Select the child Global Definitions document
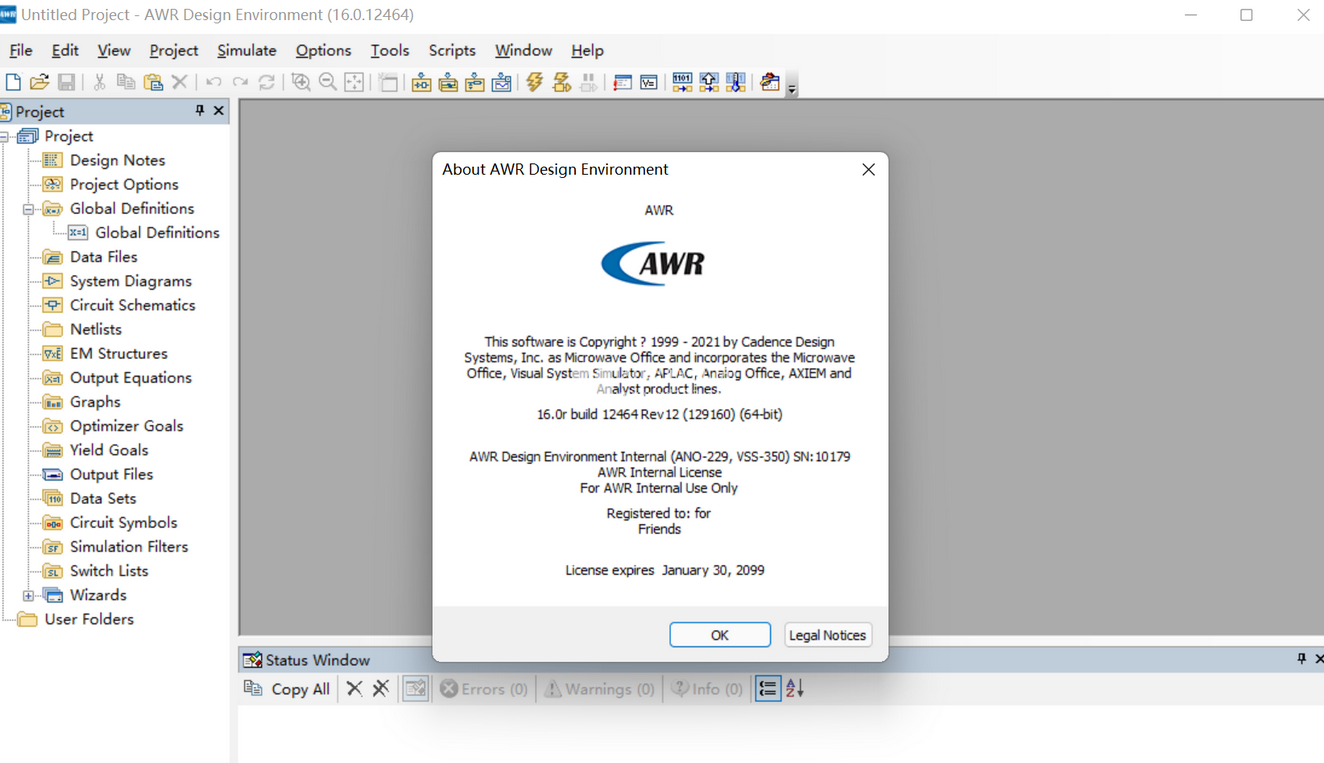This screenshot has width=1324, height=763. [157, 232]
